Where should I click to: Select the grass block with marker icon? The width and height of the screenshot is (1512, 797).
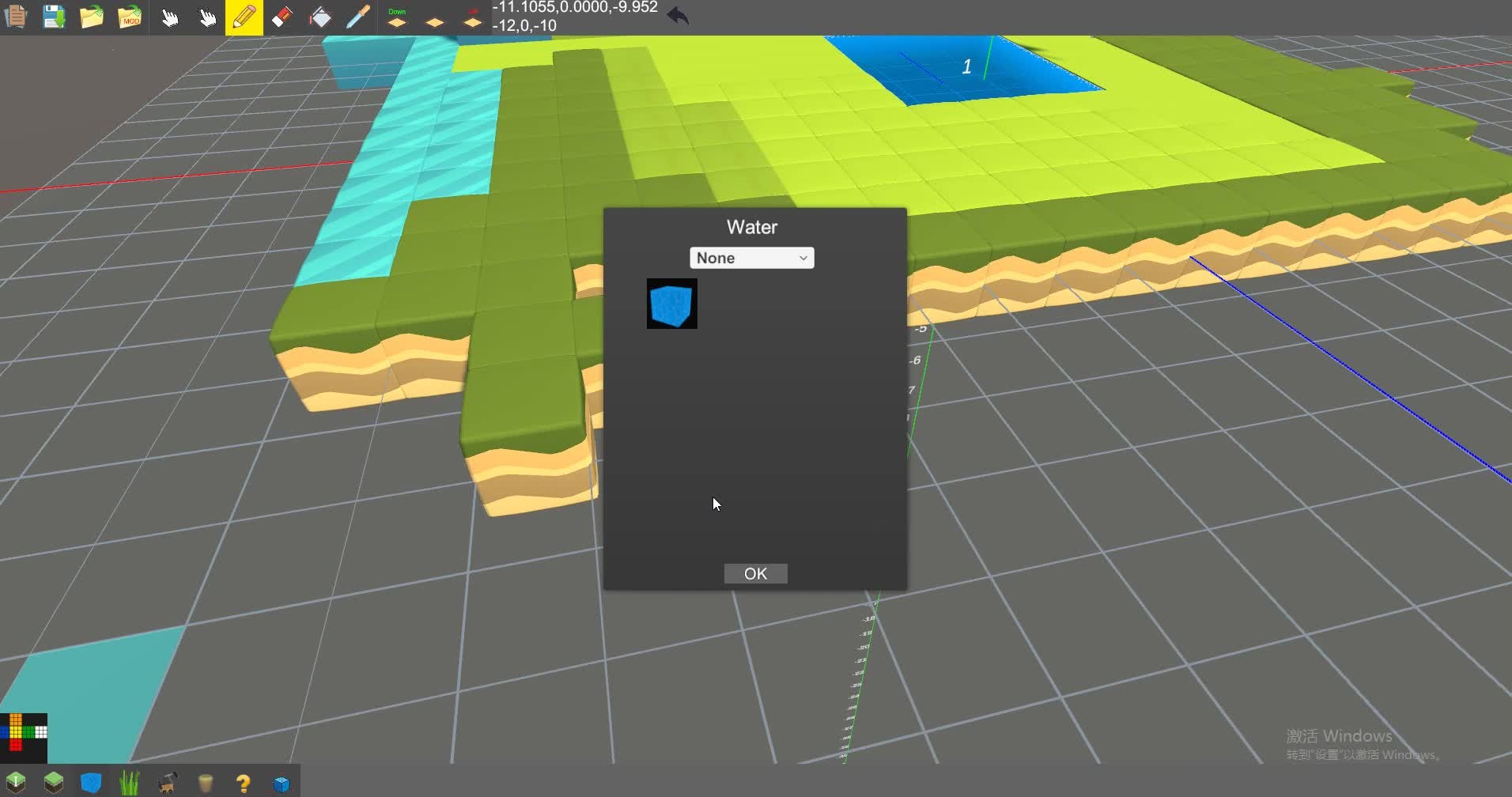[16, 783]
